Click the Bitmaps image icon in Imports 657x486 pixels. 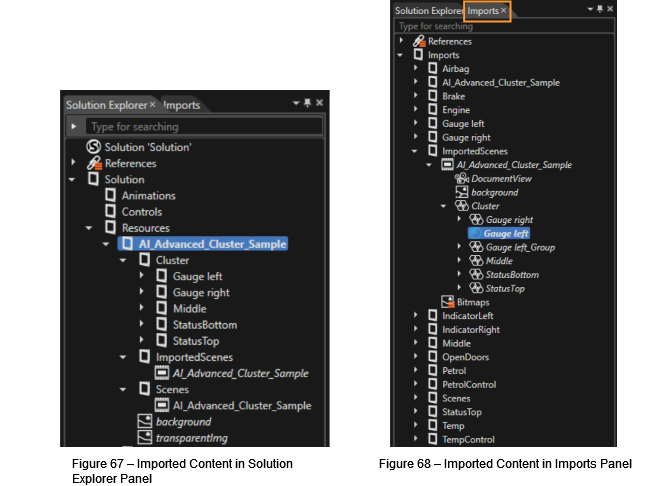[x=447, y=302]
